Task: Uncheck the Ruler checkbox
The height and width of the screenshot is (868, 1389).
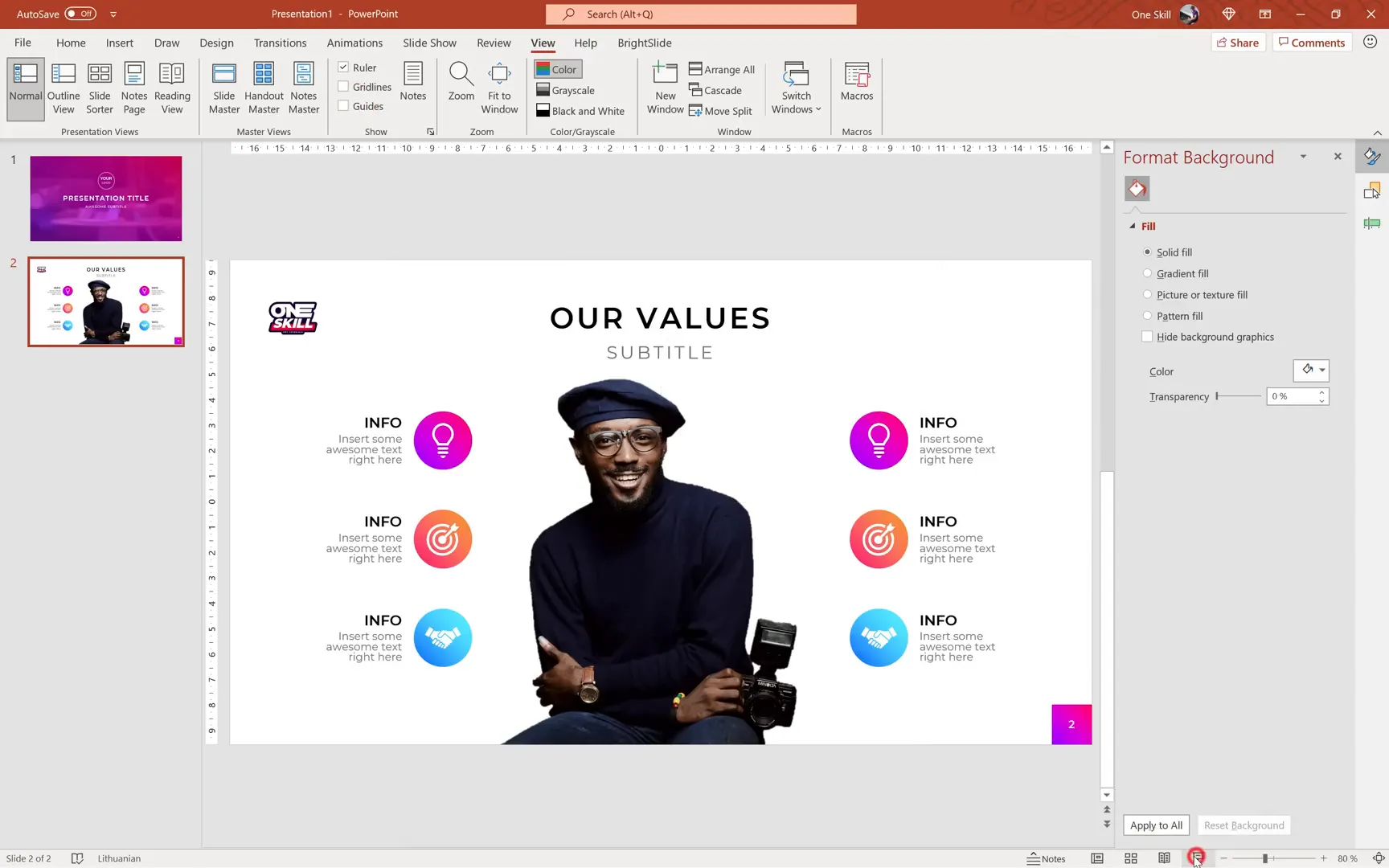Action: [343, 68]
